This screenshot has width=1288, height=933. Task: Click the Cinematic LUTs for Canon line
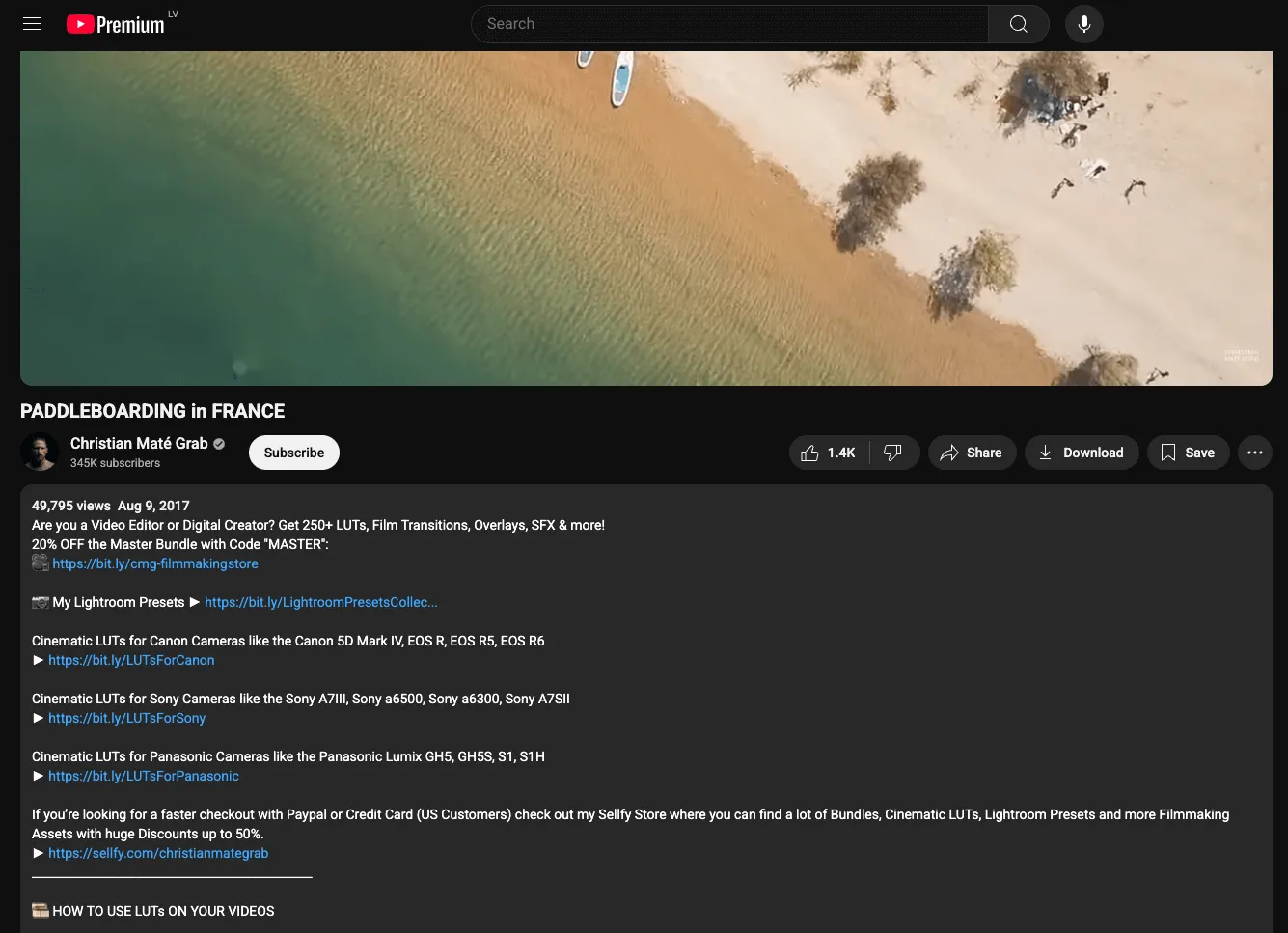coord(288,641)
